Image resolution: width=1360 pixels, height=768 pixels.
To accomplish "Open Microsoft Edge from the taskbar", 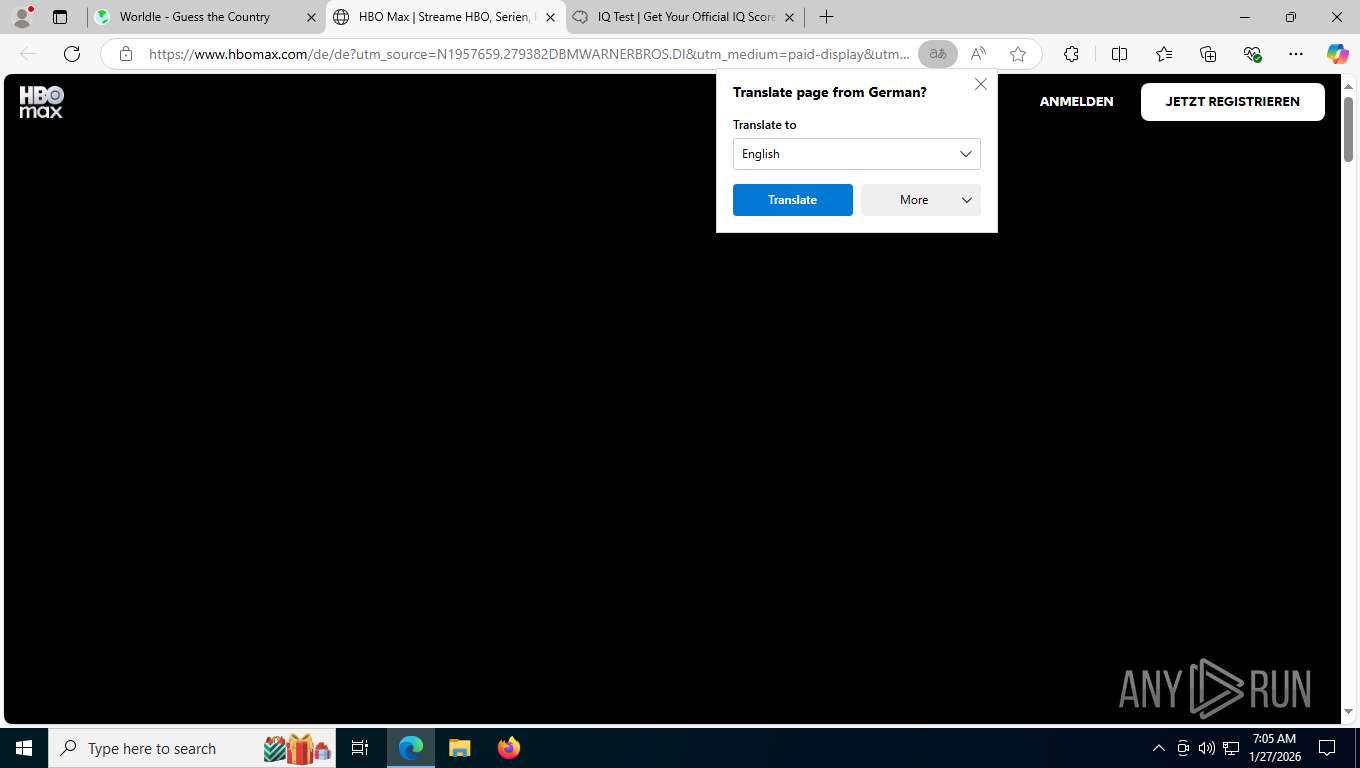I will coord(411,748).
